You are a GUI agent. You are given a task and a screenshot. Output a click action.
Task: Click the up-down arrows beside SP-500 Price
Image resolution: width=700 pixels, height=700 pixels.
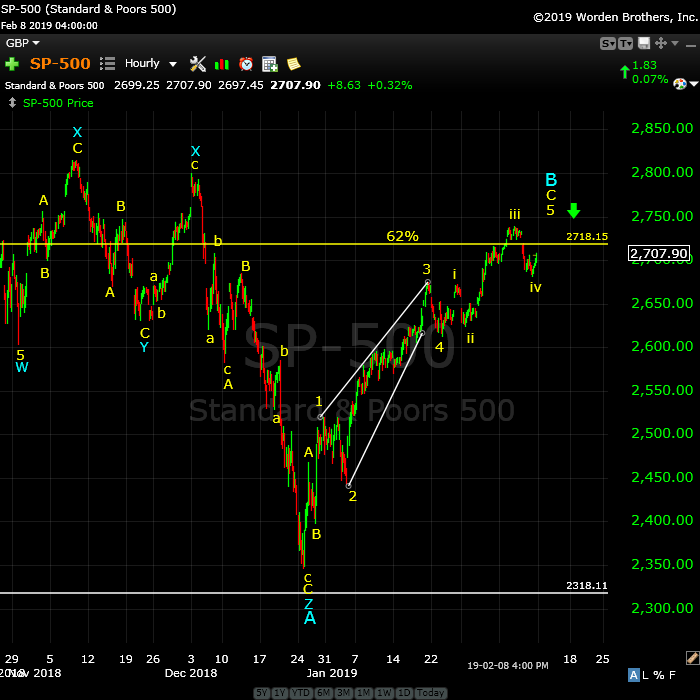coord(12,103)
